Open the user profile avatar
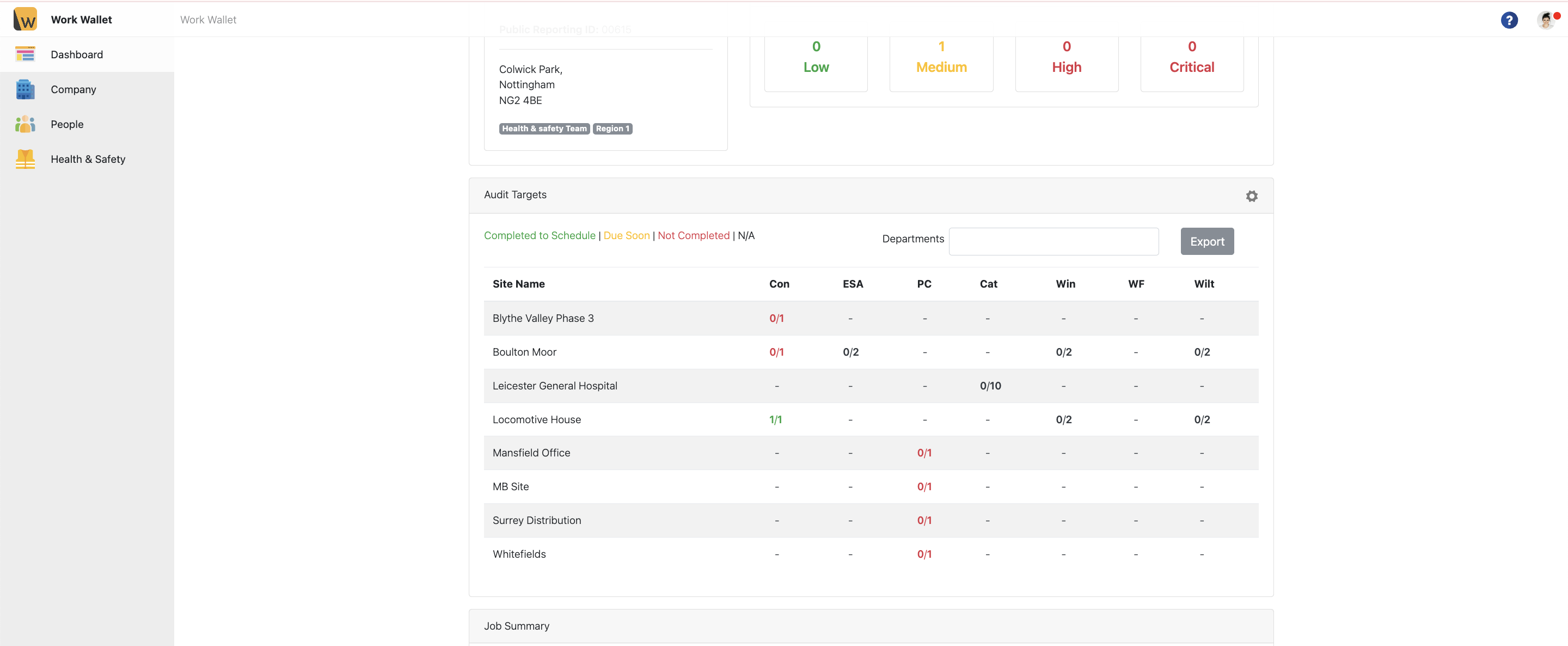 click(x=1546, y=20)
